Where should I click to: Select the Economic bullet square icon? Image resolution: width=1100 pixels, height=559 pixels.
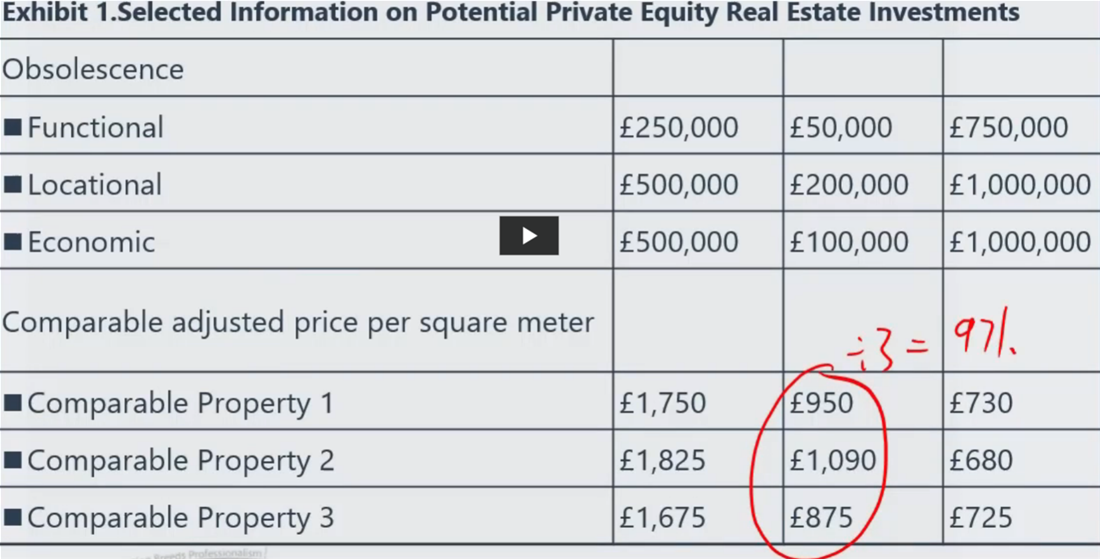click(13, 242)
